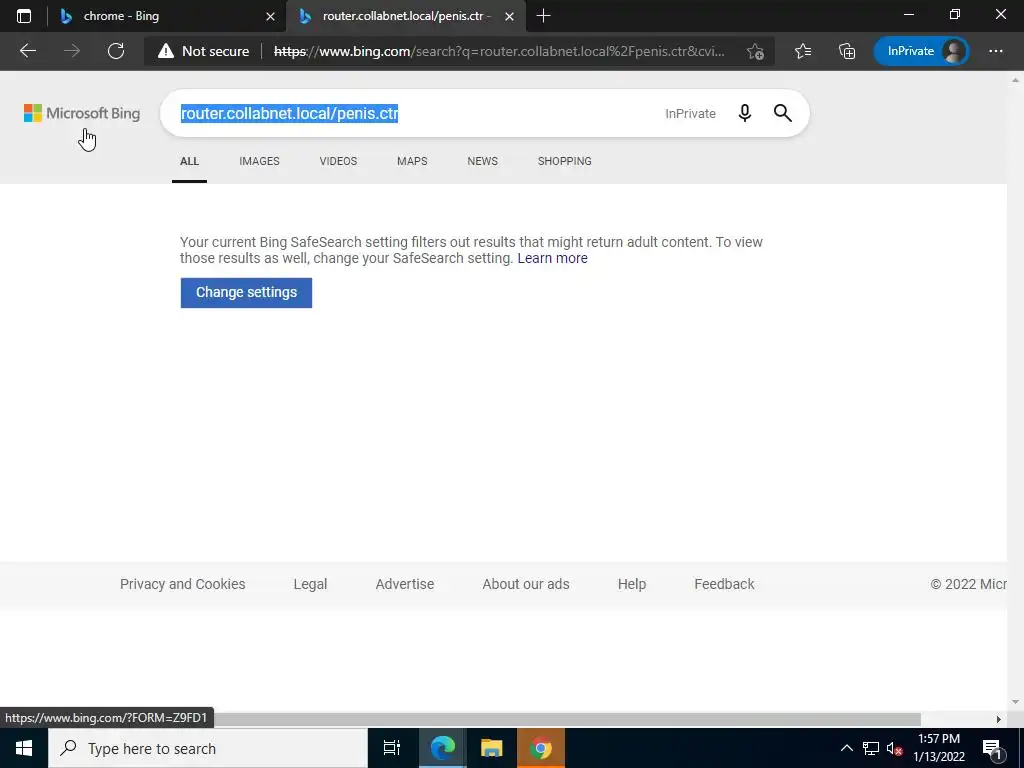The width and height of the screenshot is (1024, 768).
Task: Open Task View from the taskbar
Action: [x=392, y=748]
